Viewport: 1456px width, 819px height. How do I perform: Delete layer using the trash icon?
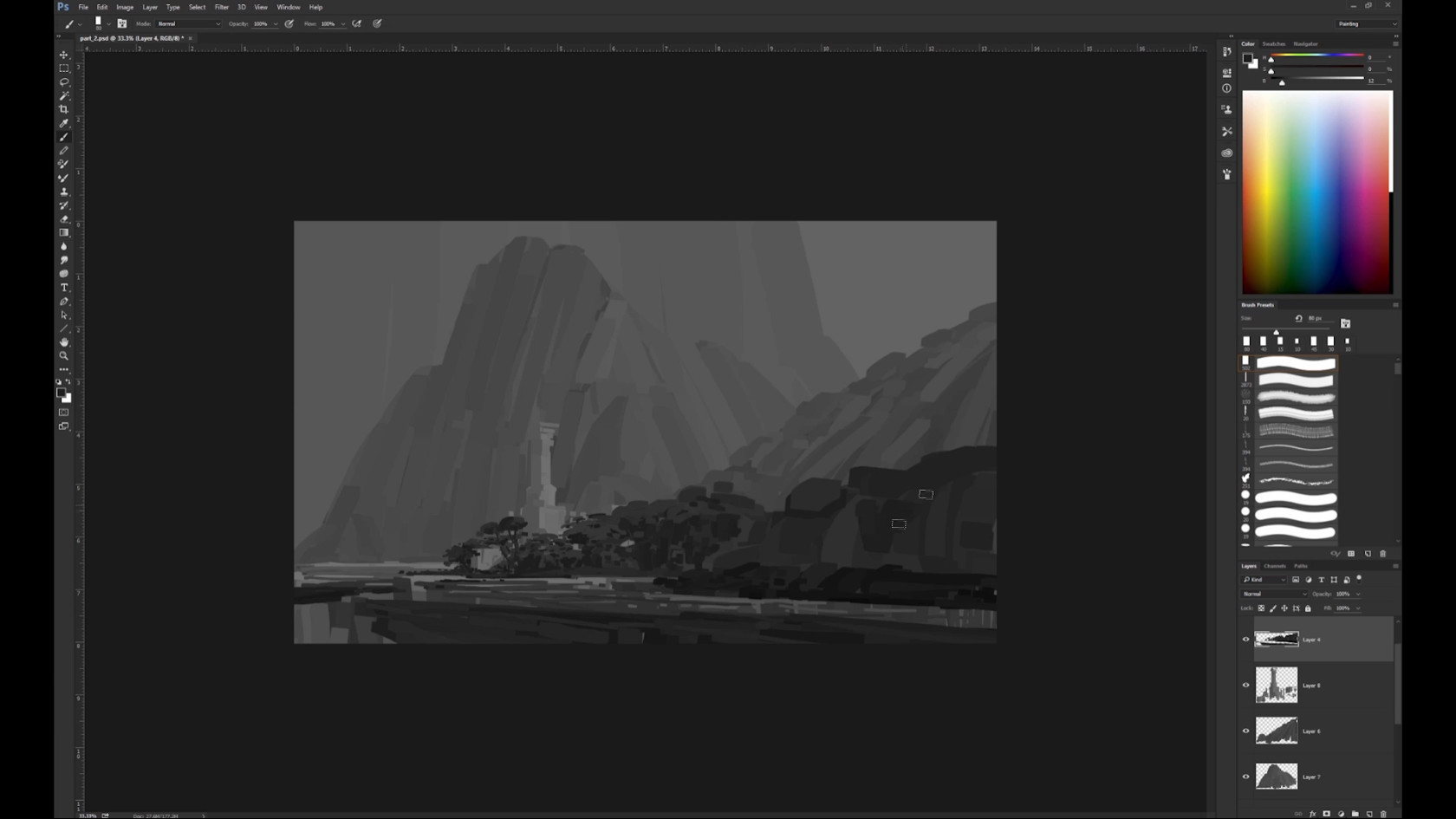[1383, 814]
